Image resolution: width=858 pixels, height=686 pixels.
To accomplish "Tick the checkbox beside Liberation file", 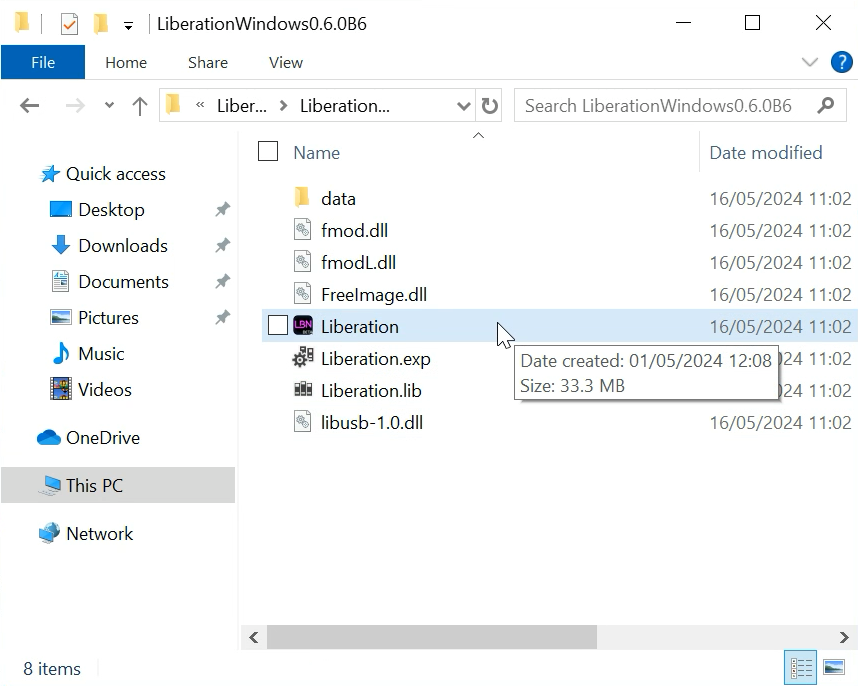I will (x=277, y=326).
